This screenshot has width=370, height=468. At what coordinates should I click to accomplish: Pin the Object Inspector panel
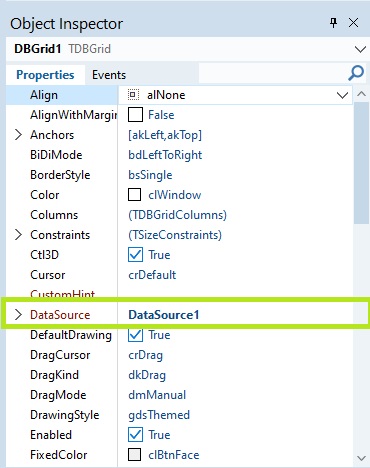pyautogui.click(x=333, y=23)
